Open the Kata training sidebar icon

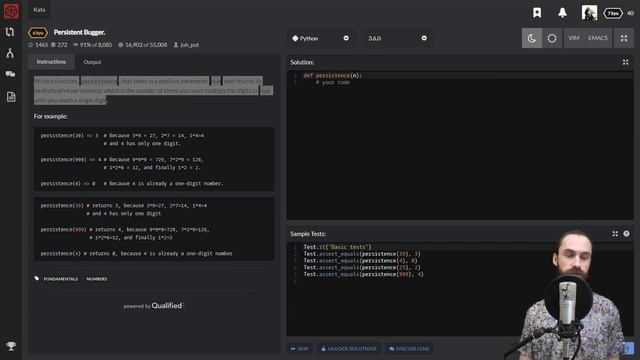(x=10, y=32)
